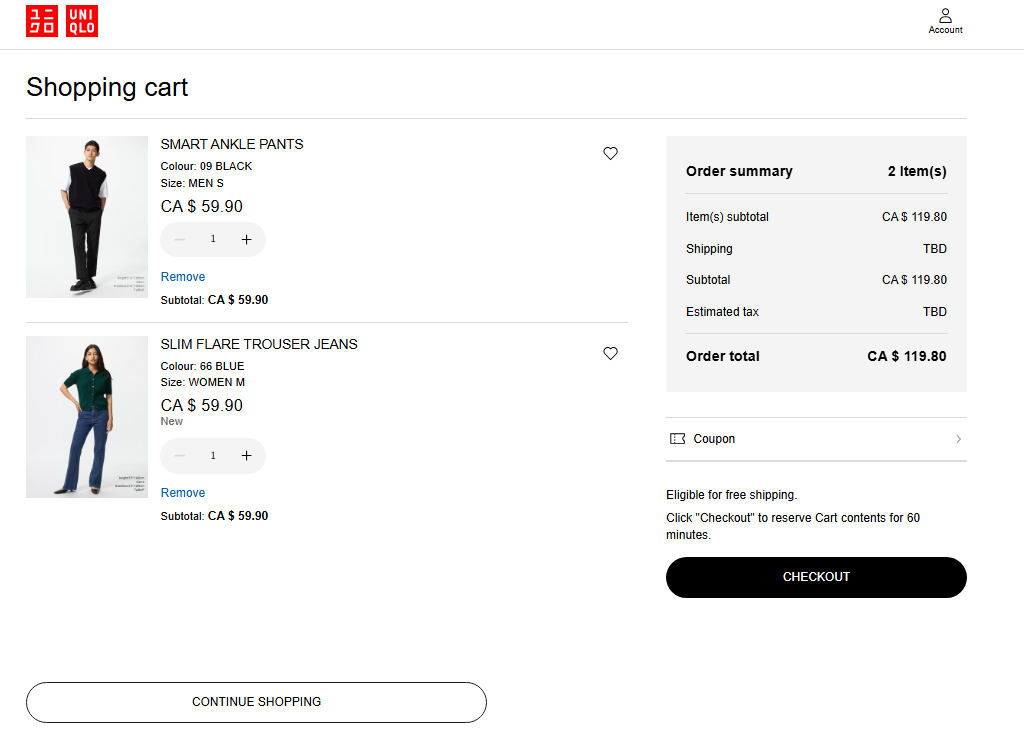Increase Slim Flare Trouser Jeans quantity

click(x=246, y=456)
